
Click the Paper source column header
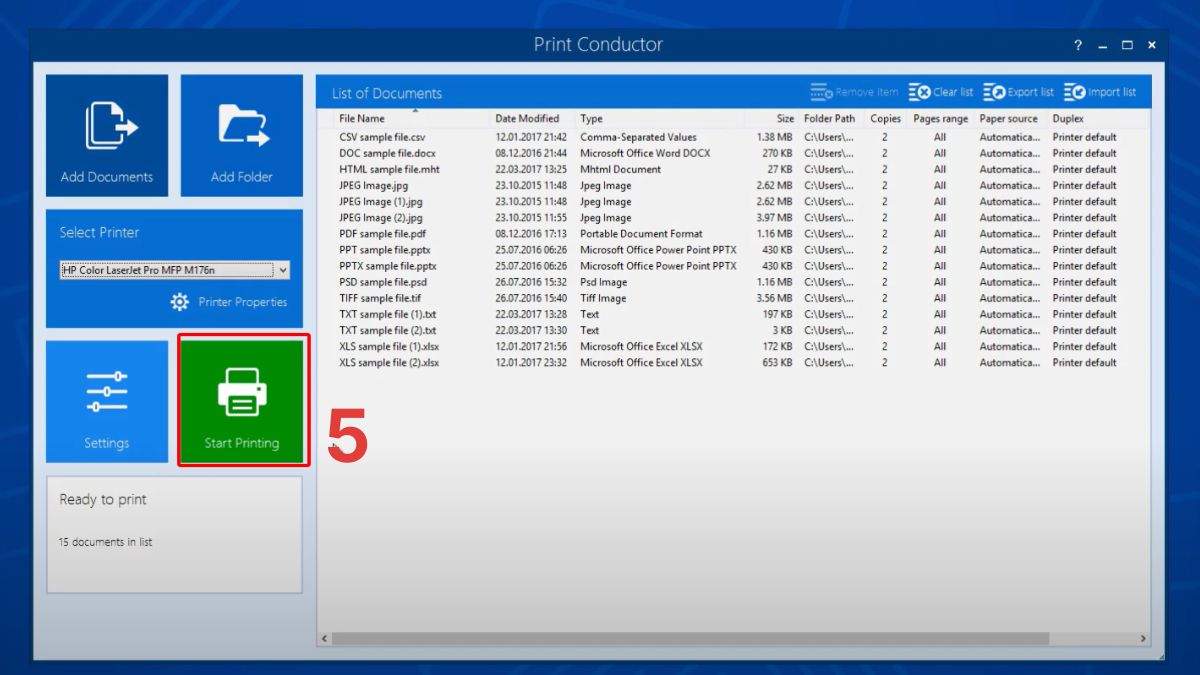[x=1009, y=118]
